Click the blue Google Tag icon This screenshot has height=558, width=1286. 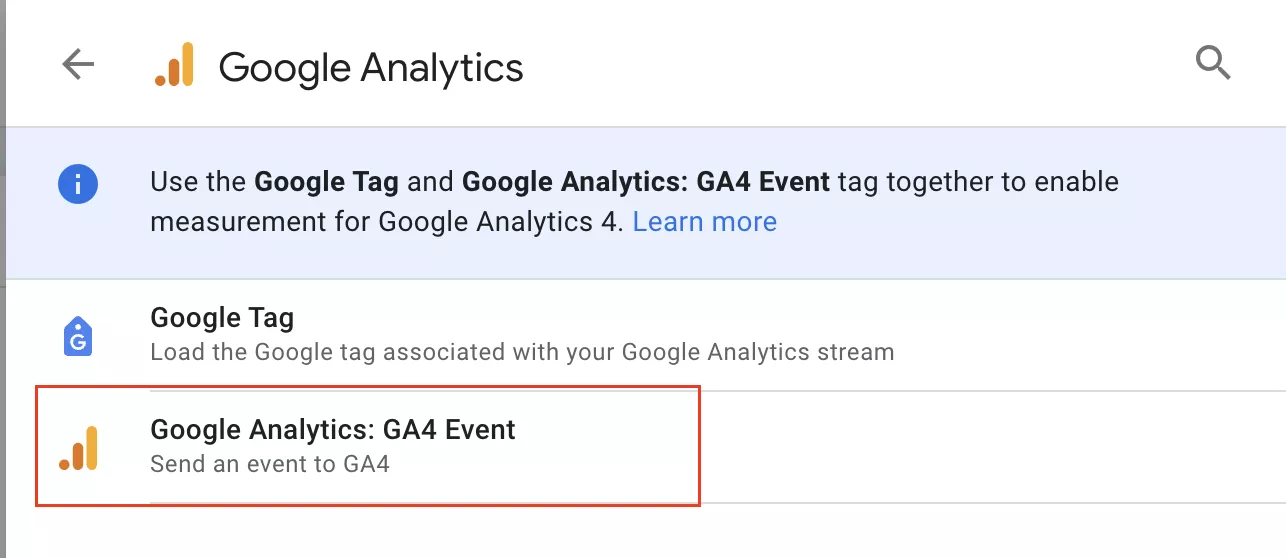78,335
